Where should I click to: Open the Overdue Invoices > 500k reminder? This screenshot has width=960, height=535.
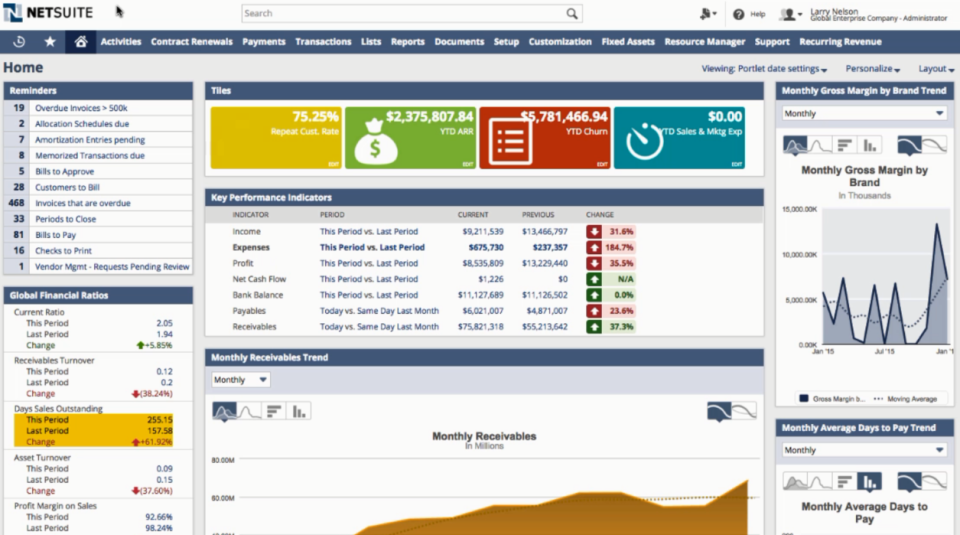point(81,108)
